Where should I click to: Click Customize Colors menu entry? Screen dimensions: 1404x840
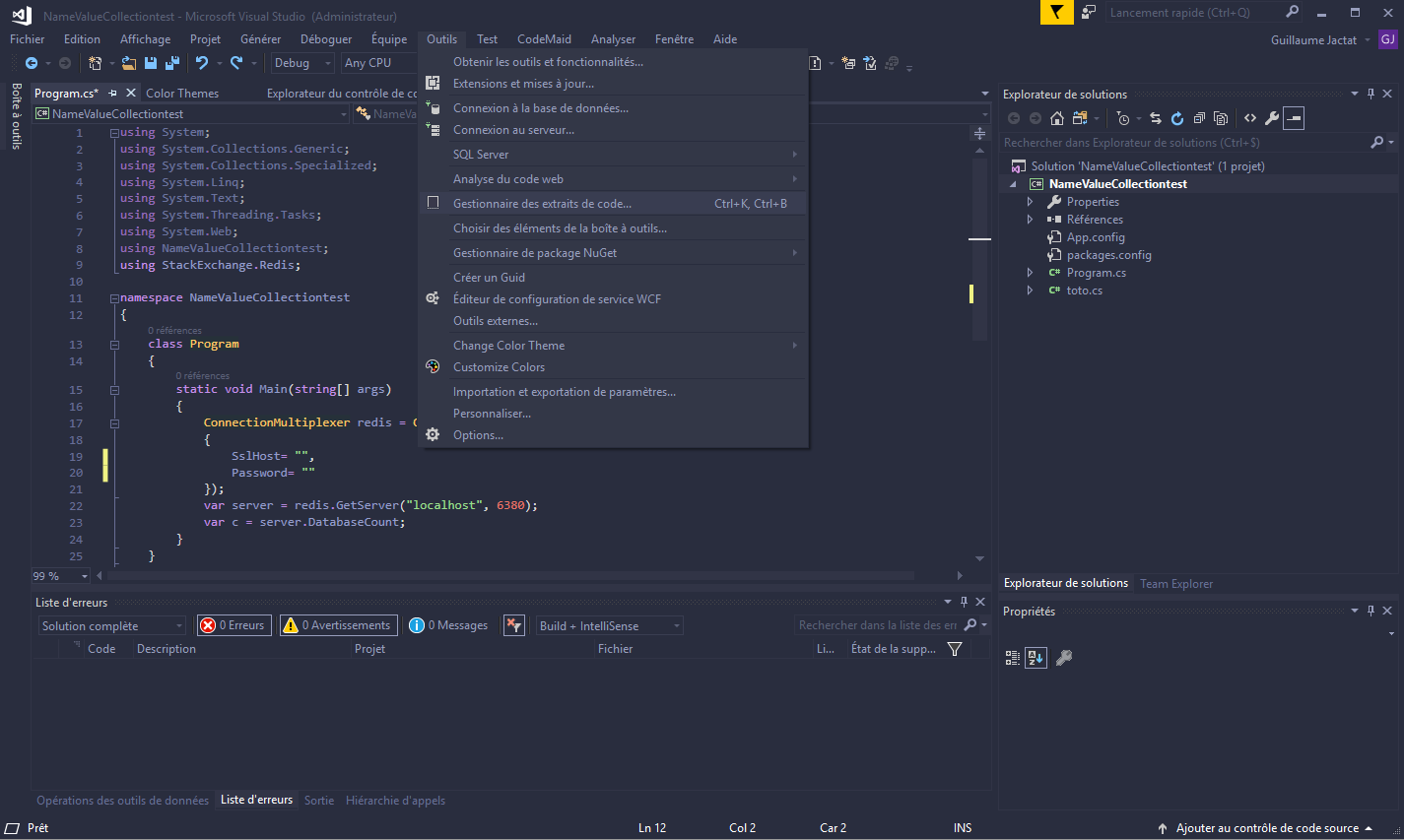coord(499,367)
